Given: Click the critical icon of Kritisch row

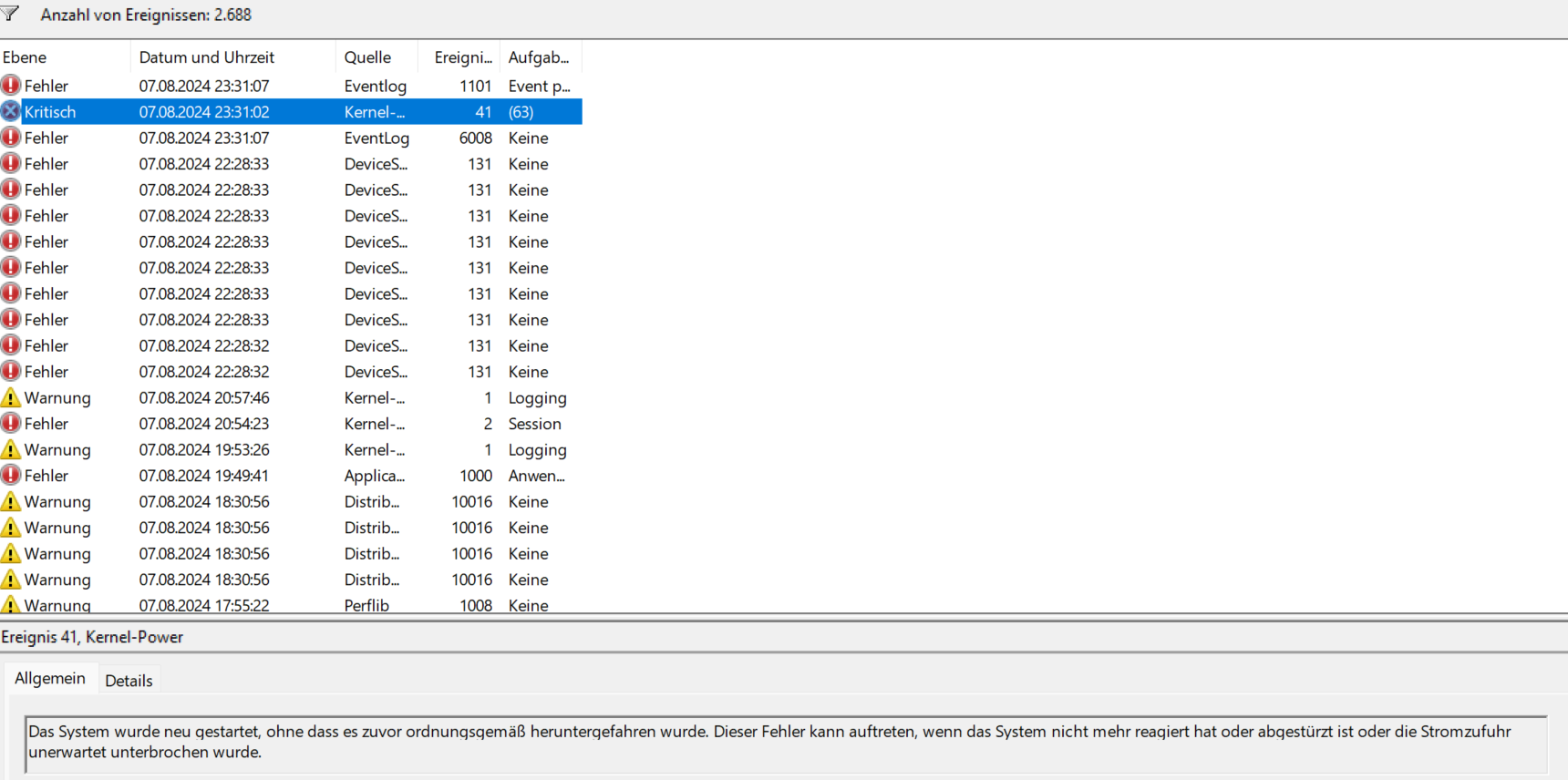Looking at the screenshot, I should click(x=11, y=111).
